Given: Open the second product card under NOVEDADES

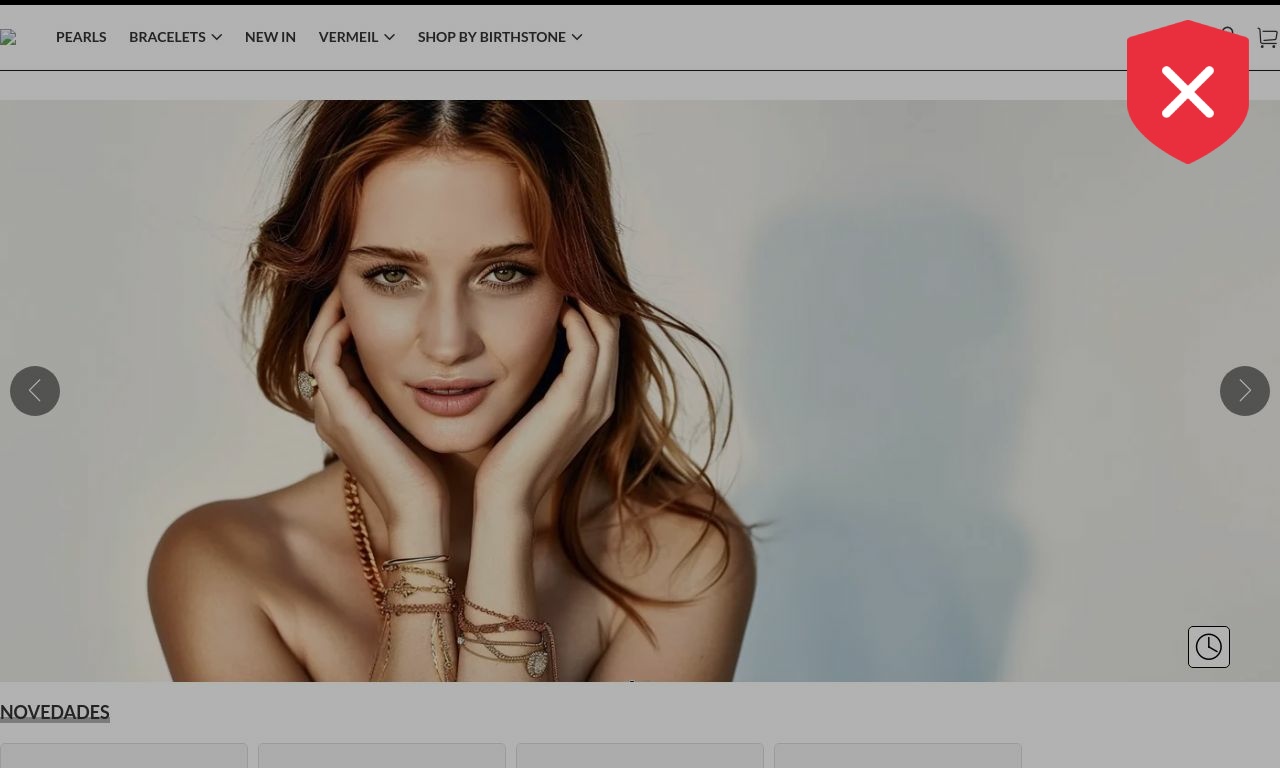Looking at the screenshot, I should pyautogui.click(x=382, y=755).
